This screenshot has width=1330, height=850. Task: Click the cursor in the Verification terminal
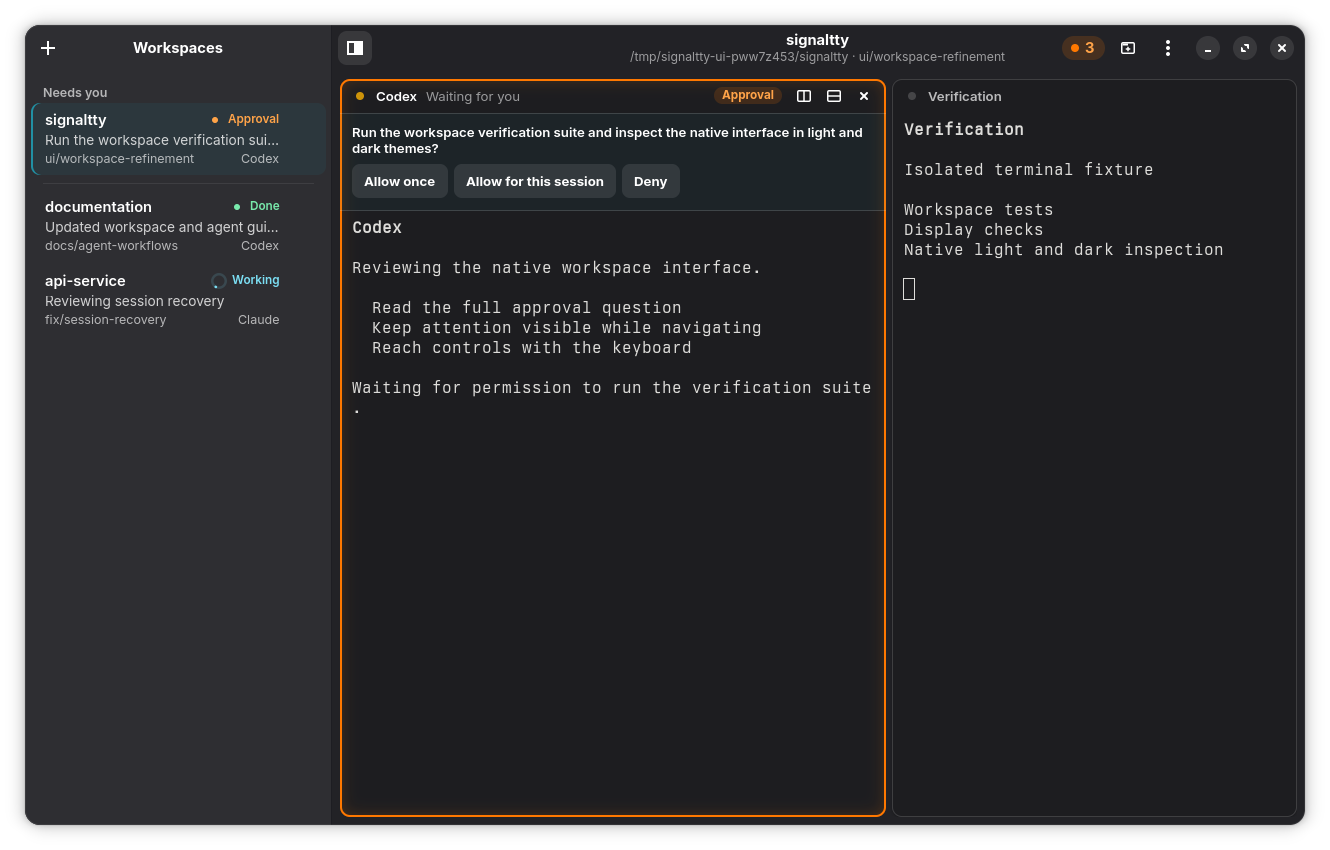coord(909,289)
